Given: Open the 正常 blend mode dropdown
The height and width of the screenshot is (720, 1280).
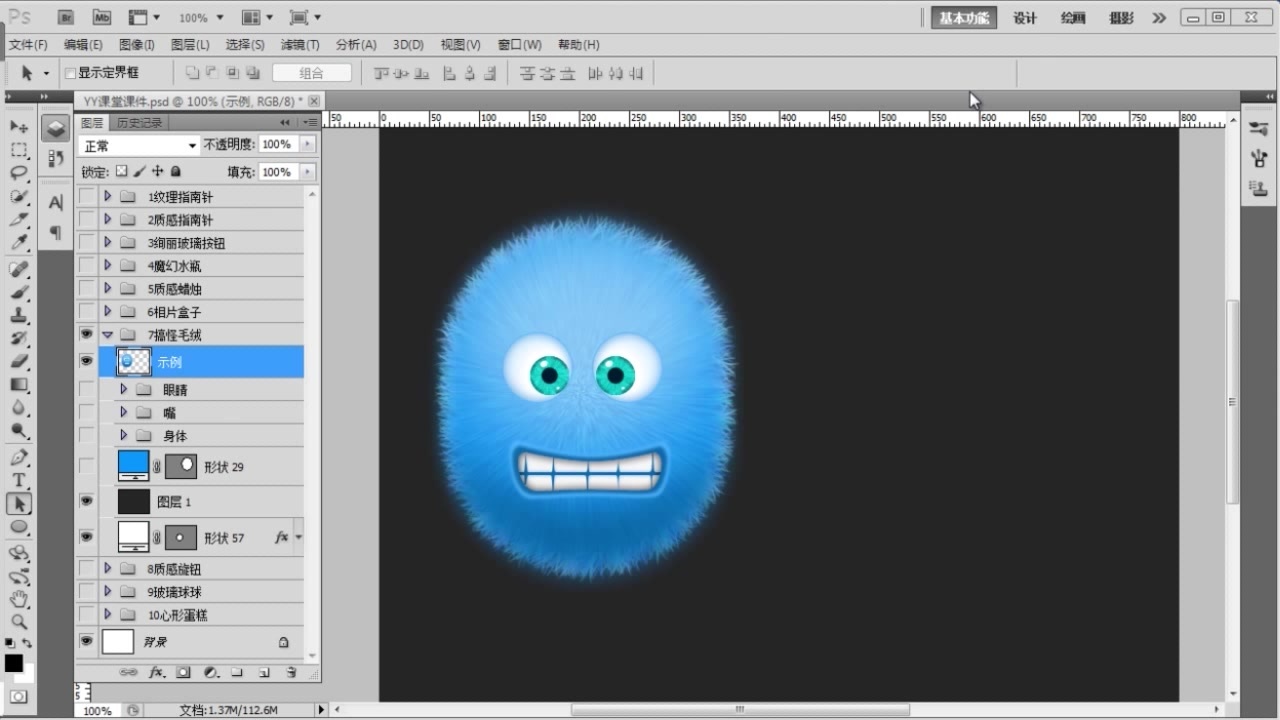Looking at the screenshot, I should coord(139,145).
